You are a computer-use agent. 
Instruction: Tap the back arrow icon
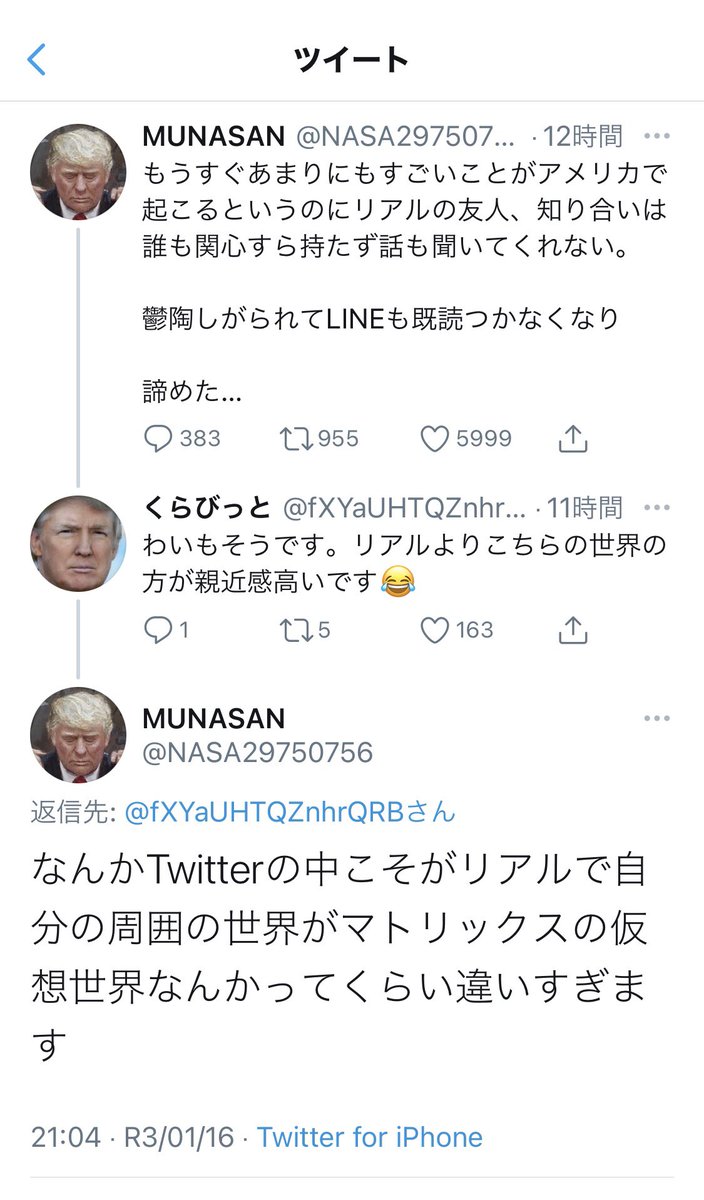point(37,60)
